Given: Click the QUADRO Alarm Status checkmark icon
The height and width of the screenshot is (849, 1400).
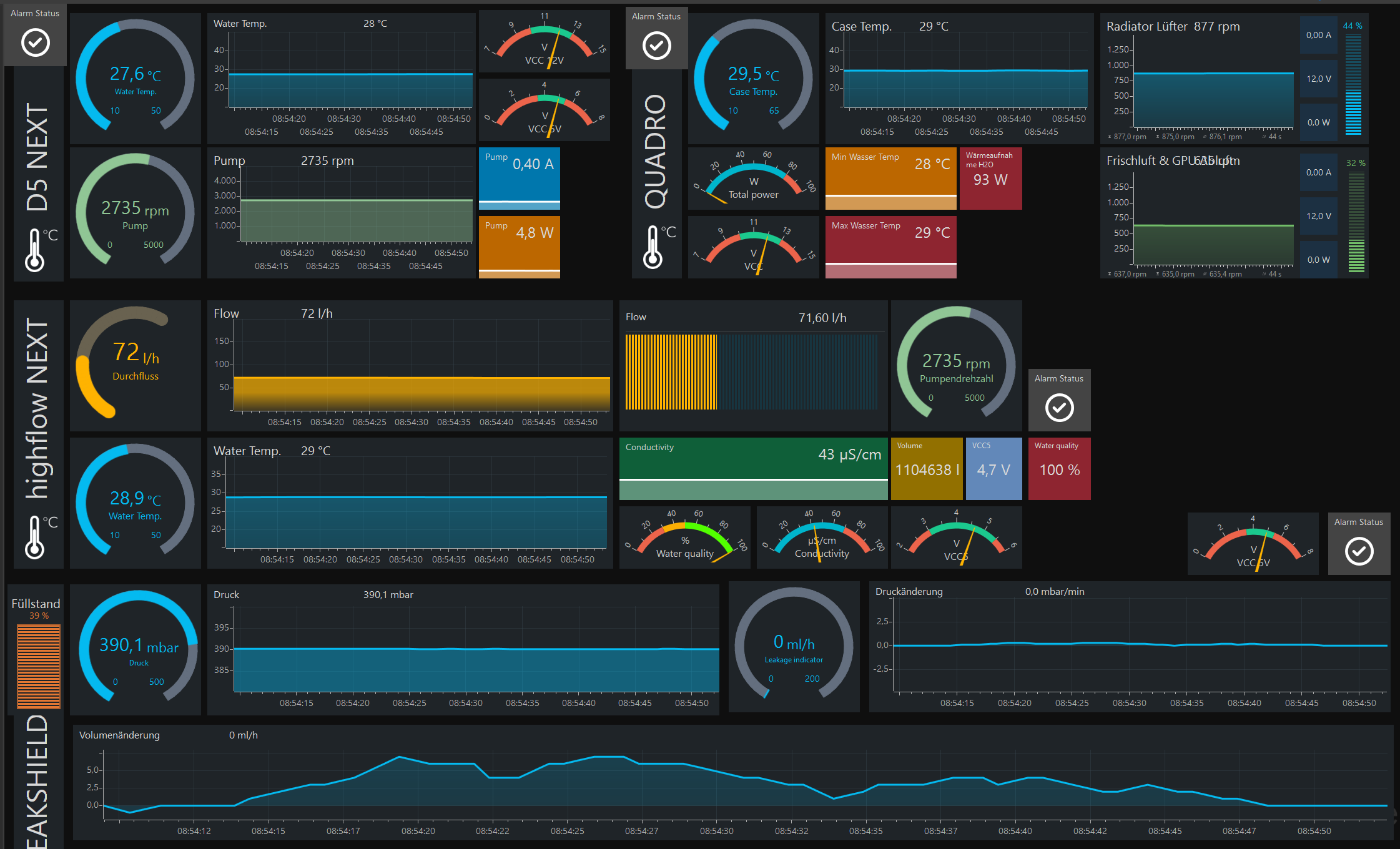Looking at the screenshot, I should tap(656, 46).
